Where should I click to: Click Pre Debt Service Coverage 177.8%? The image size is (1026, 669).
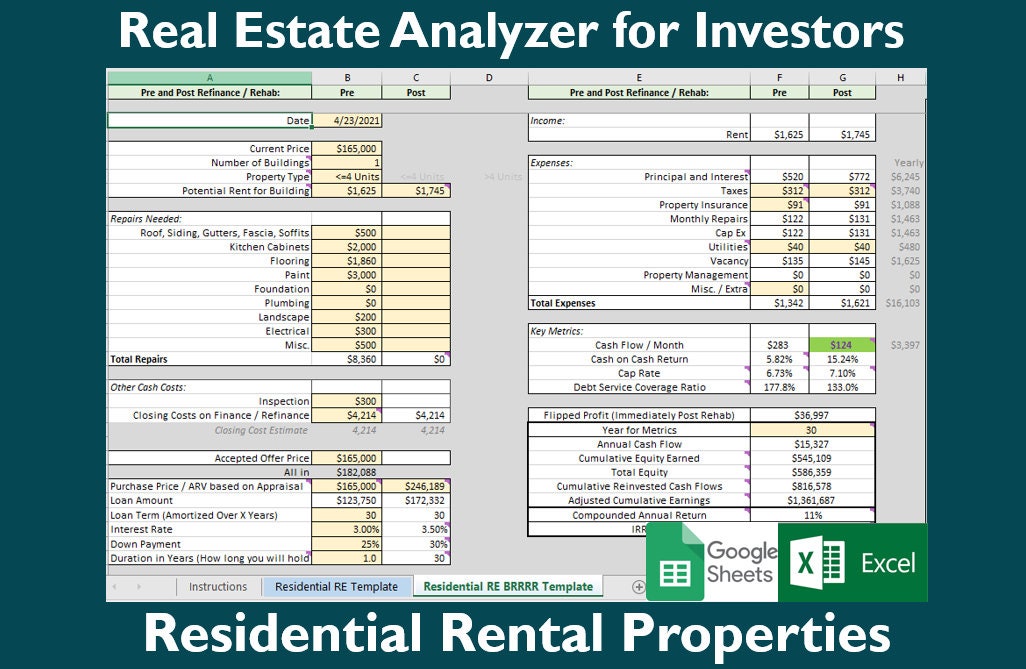coord(780,387)
